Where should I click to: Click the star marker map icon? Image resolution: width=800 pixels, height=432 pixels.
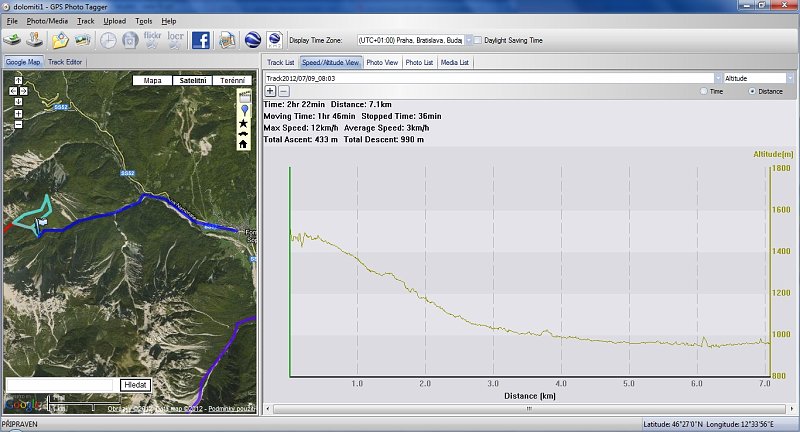point(243,123)
